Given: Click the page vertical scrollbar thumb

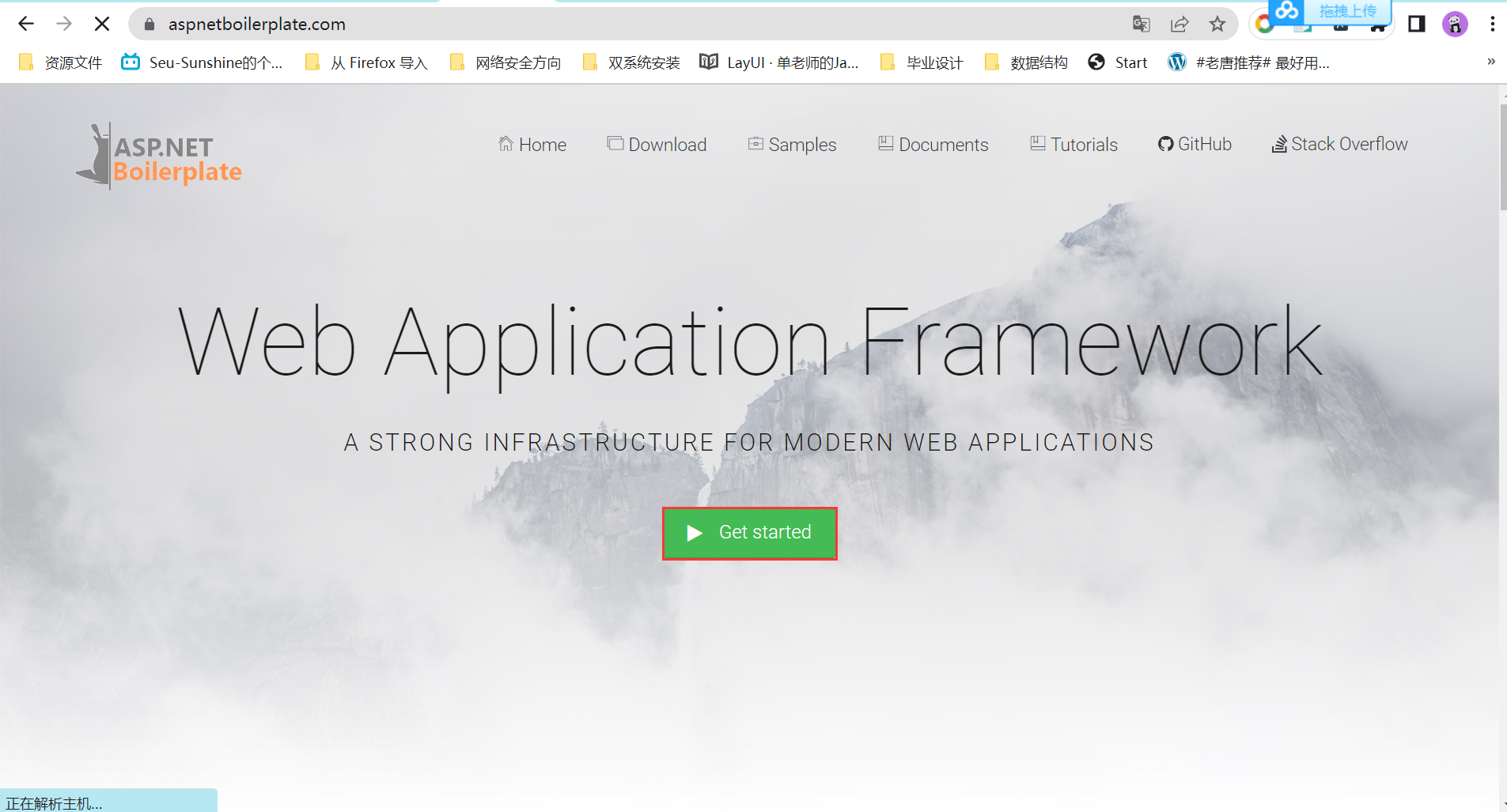Looking at the screenshot, I should (x=1503, y=157).
